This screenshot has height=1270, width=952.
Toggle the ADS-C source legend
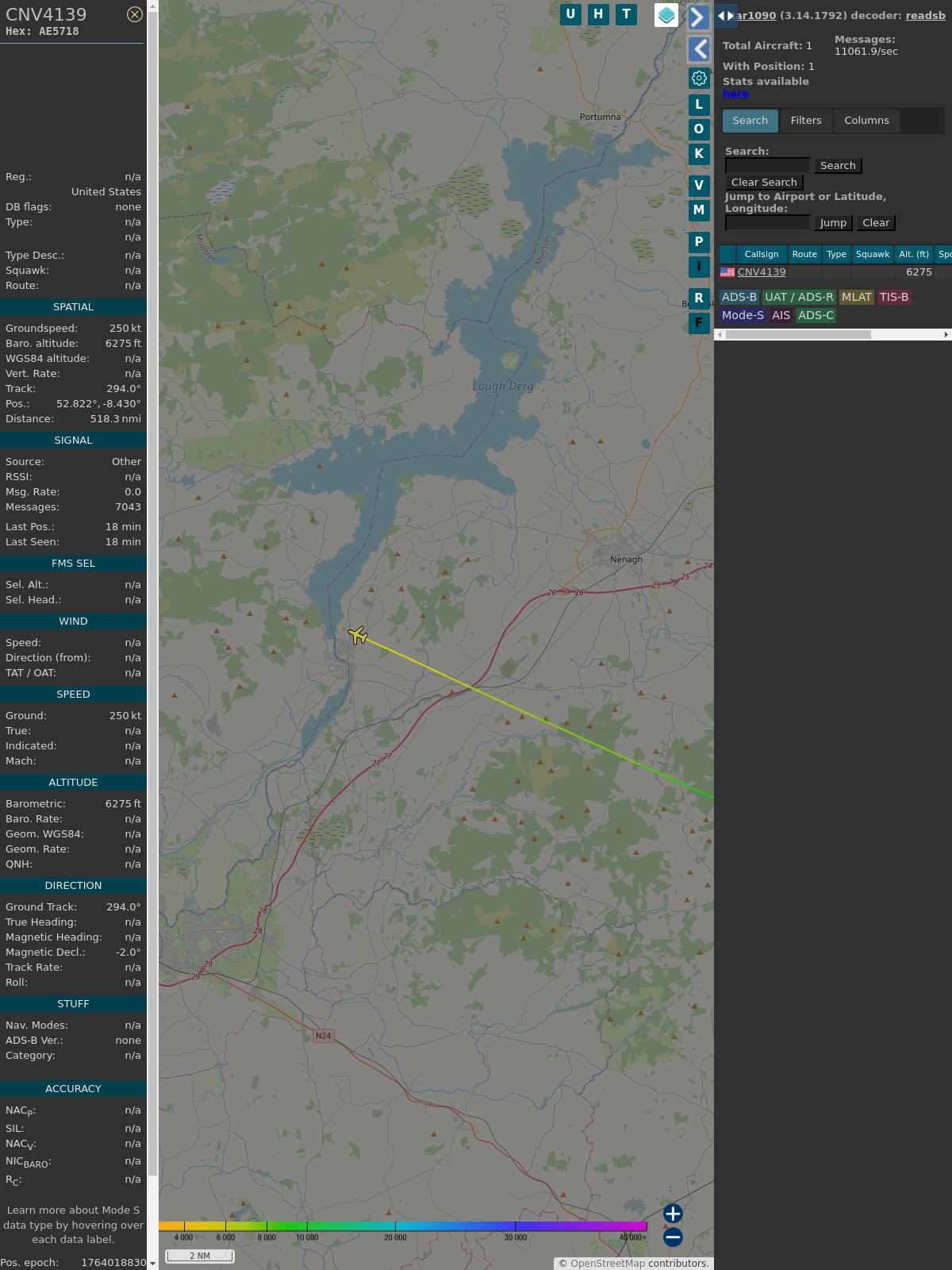coord(816,315)
